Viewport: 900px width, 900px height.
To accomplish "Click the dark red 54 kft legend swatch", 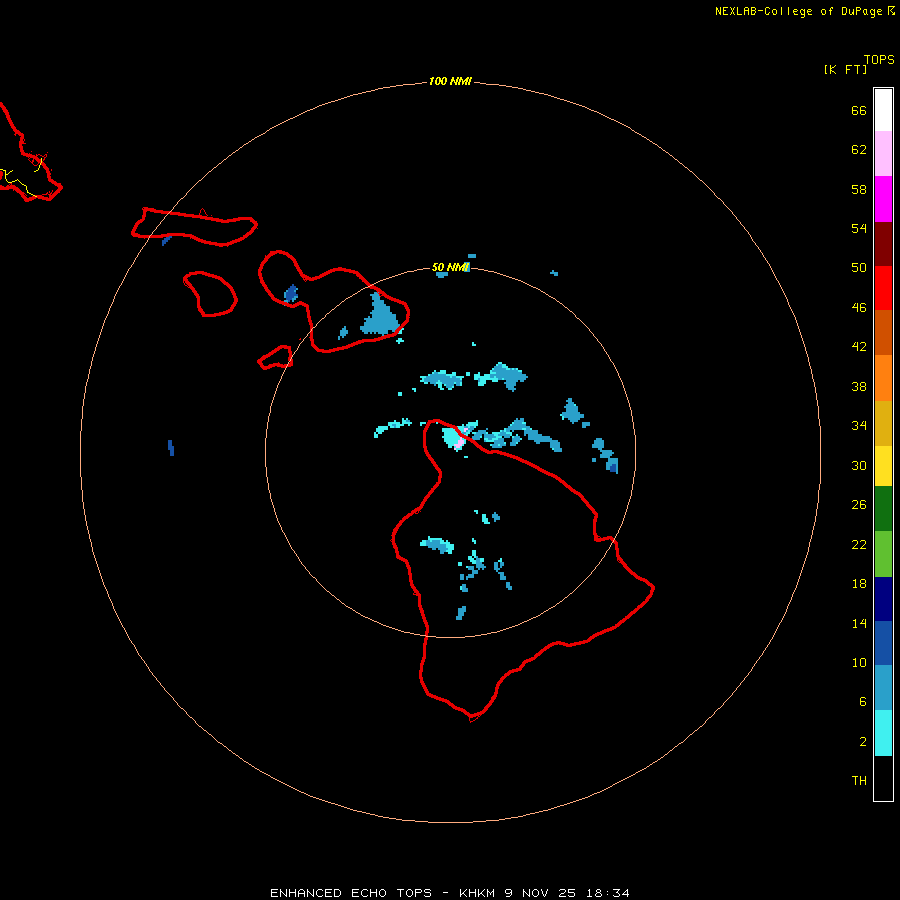I will point(883,243).
